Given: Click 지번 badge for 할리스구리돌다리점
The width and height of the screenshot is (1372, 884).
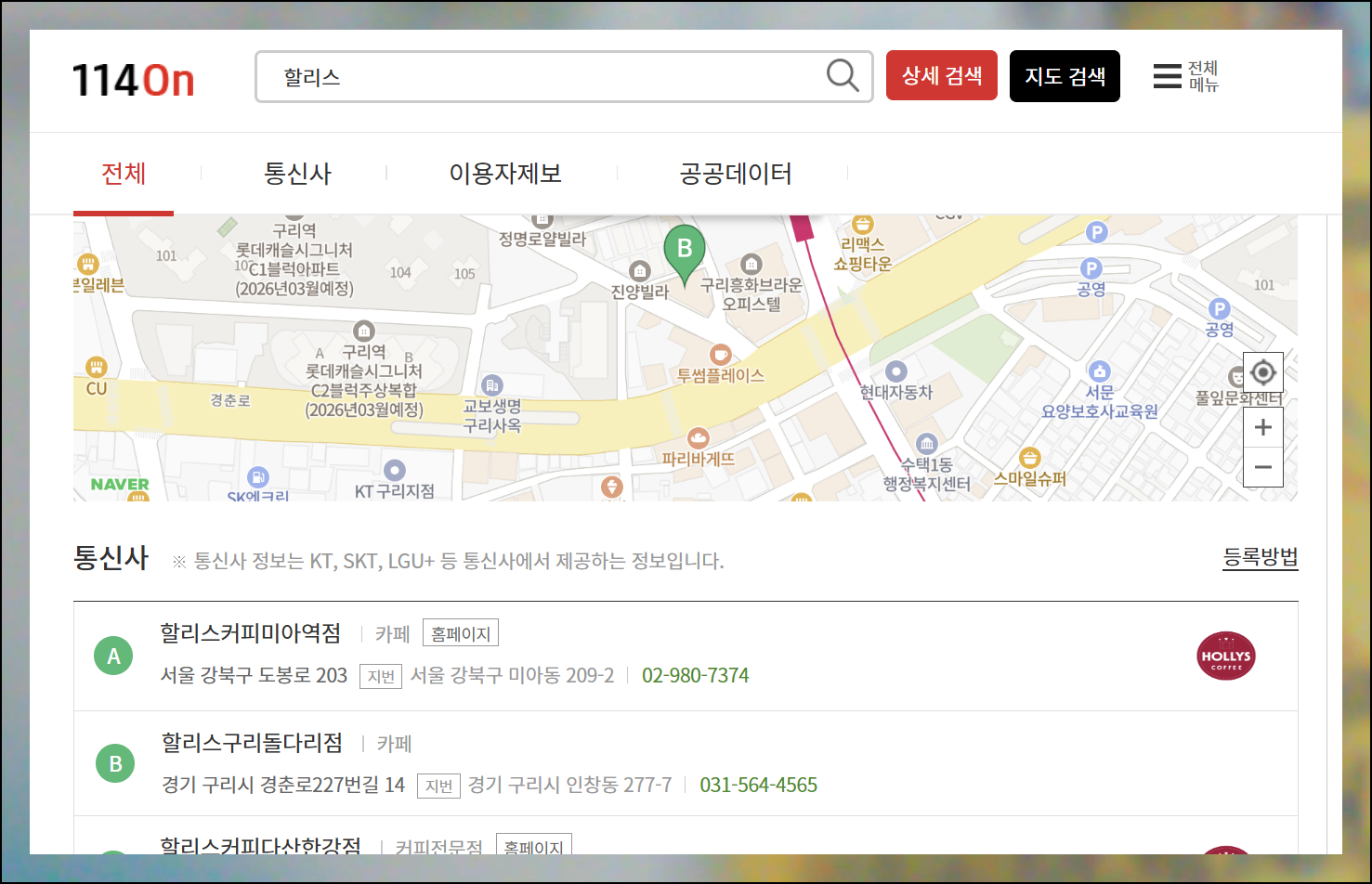Looking at the screenshot, I should tap(438, 786).
